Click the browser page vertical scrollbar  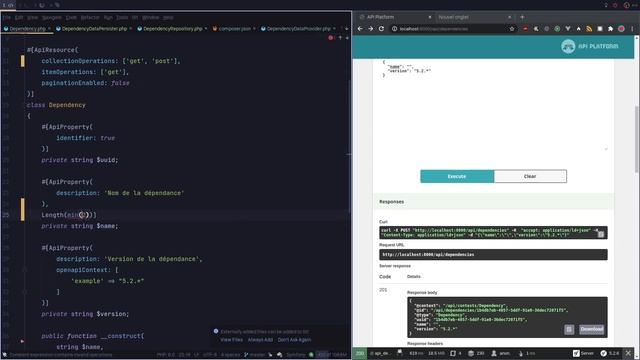pos(637,139)
